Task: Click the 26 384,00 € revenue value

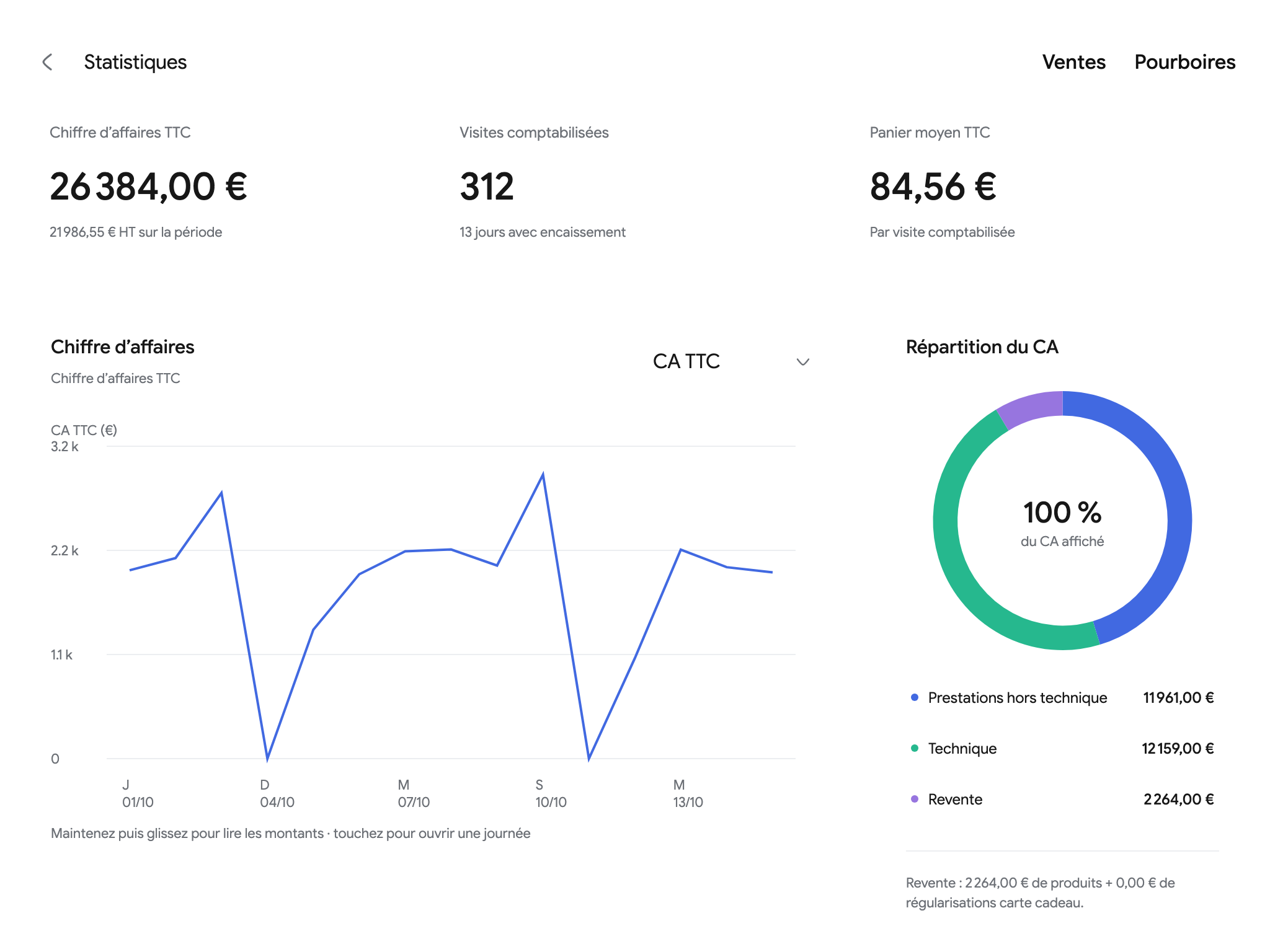Action: [x=149, y=187]
